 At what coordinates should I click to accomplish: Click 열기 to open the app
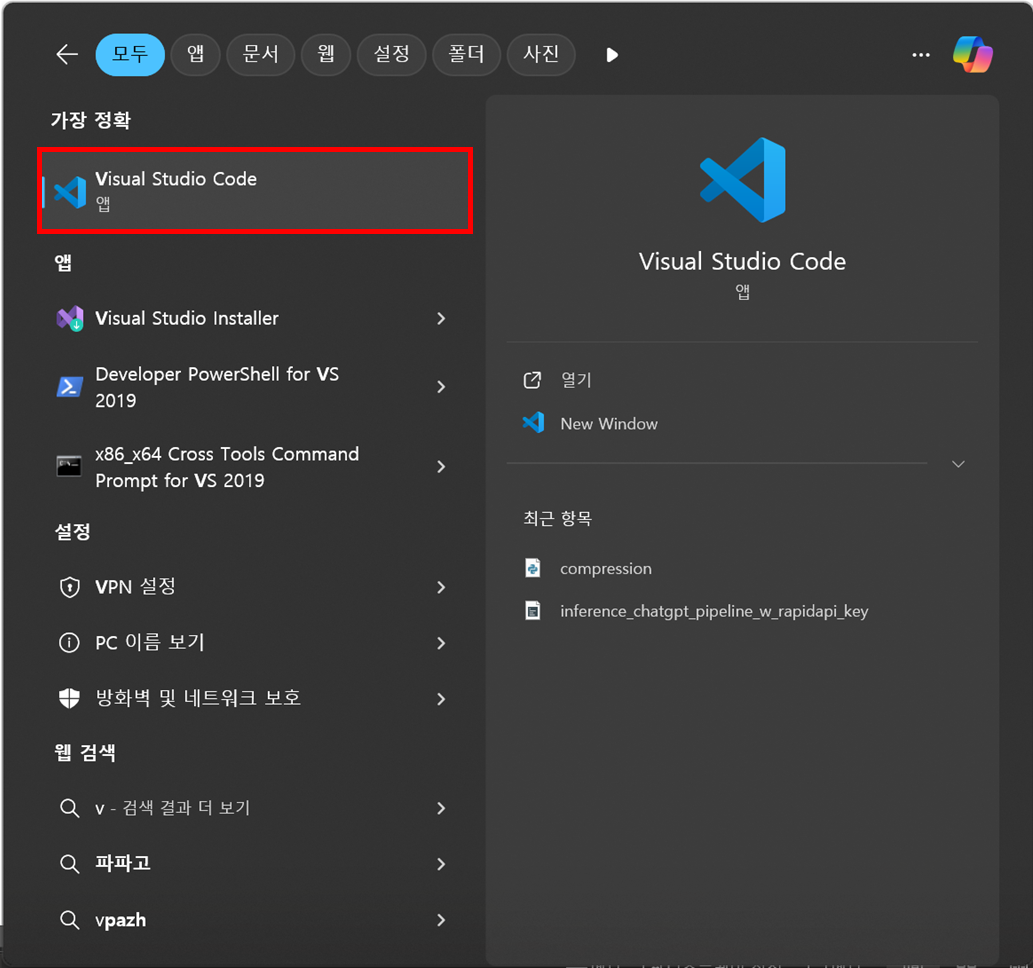tap(576, 380)
